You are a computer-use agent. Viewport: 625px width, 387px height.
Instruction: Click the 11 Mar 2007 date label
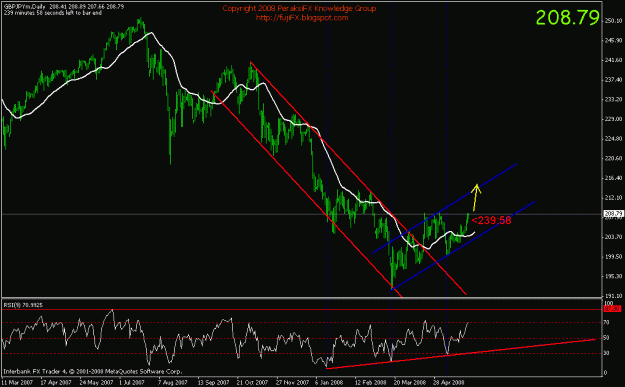pos(17,382)
